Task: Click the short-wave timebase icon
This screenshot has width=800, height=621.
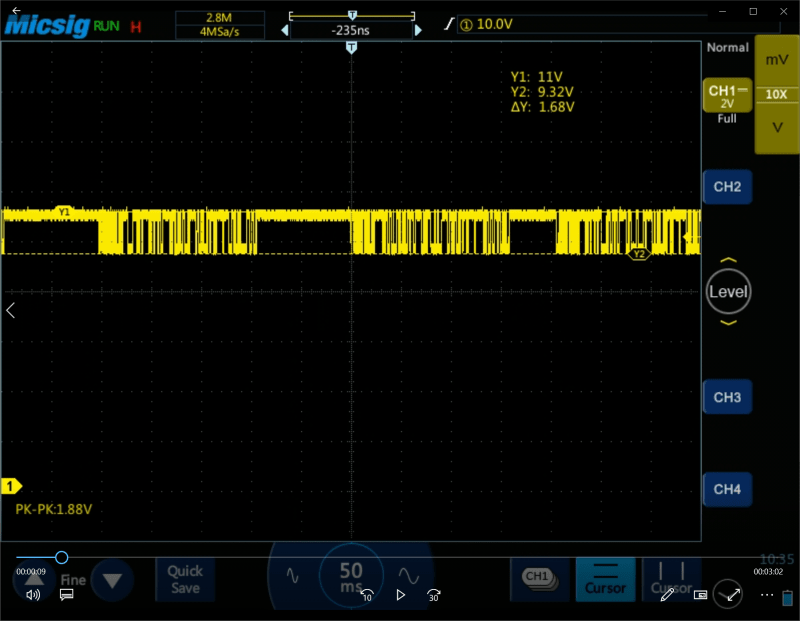Action: coord(292,576)
